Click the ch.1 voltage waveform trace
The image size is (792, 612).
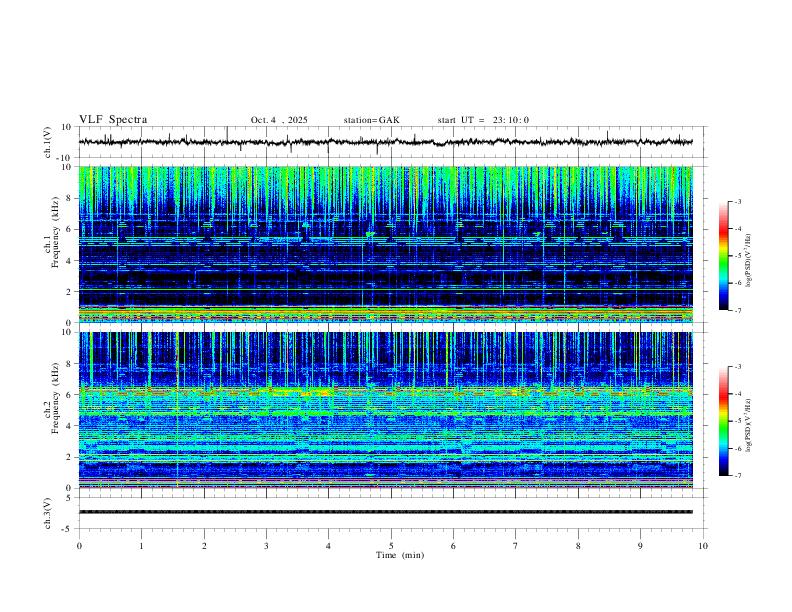(385, 142)
